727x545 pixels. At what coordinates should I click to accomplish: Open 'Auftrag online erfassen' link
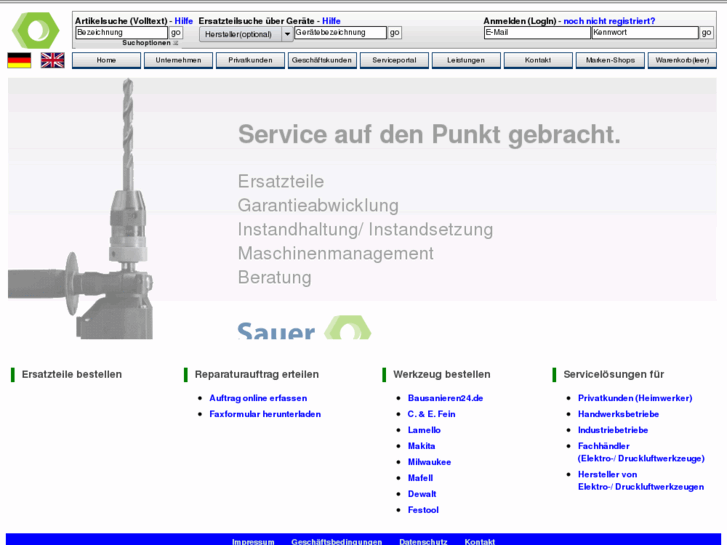[258, 398]
